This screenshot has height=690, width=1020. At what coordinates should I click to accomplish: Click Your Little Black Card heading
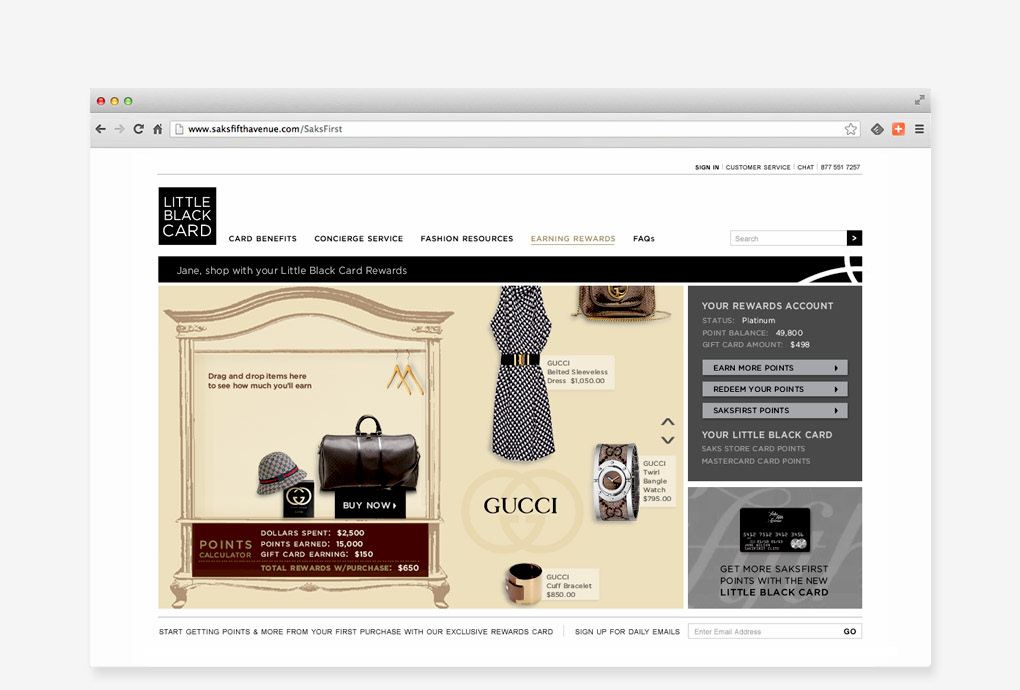tap(767, 434)
